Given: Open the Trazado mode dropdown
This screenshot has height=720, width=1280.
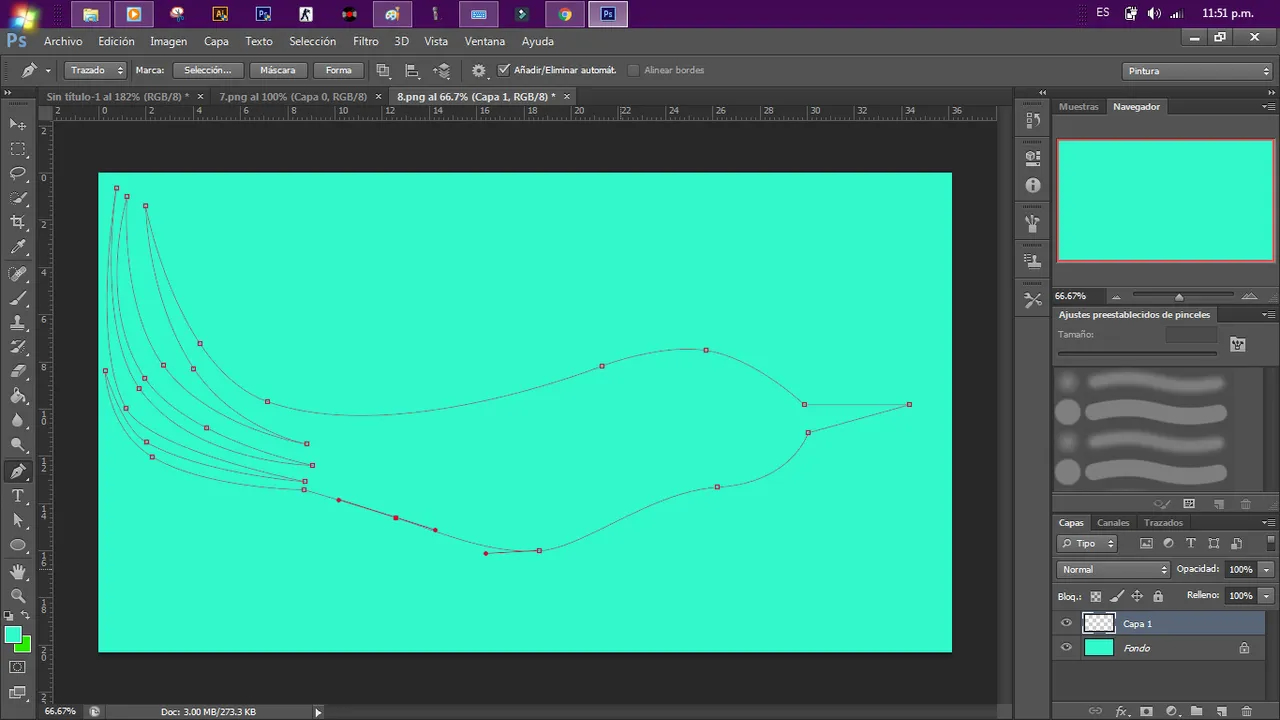Looking at the screenshot, I should click(96, 71).
